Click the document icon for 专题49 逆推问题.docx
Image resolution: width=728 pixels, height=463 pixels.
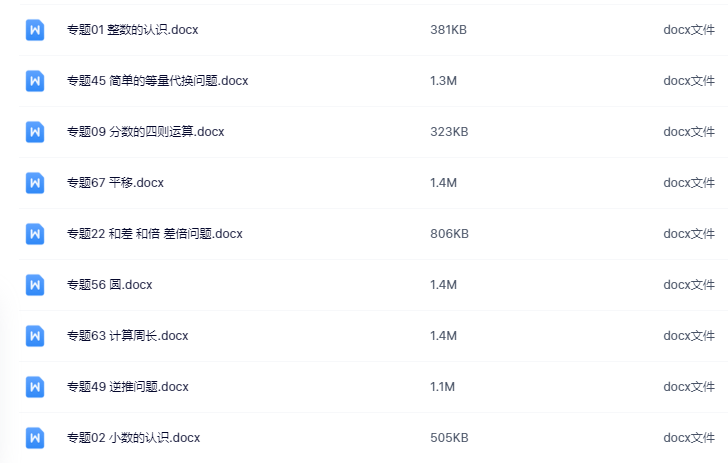pos(35,387)
